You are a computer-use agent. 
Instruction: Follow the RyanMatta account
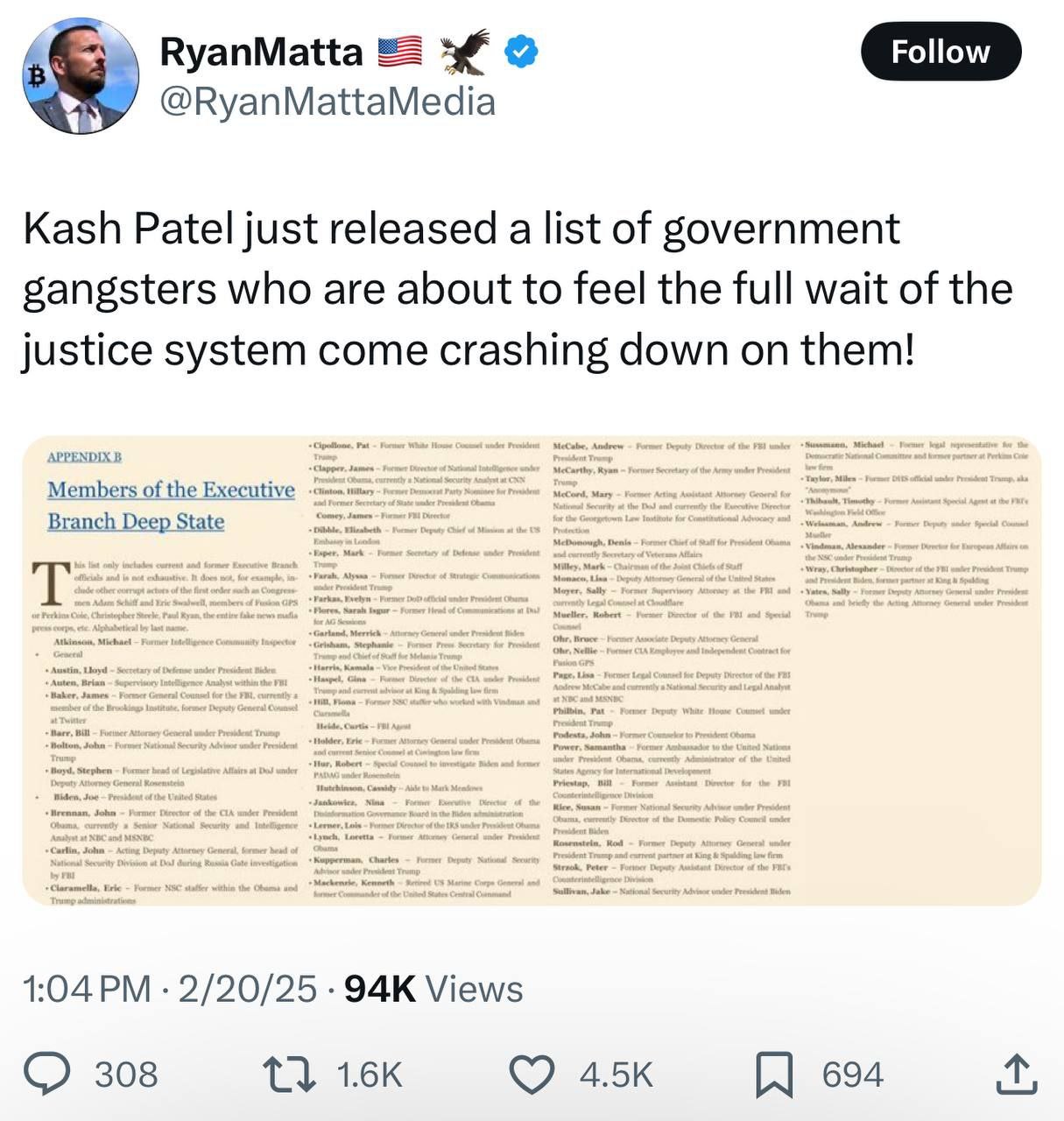pyautogui.click(x=941, y=52)
